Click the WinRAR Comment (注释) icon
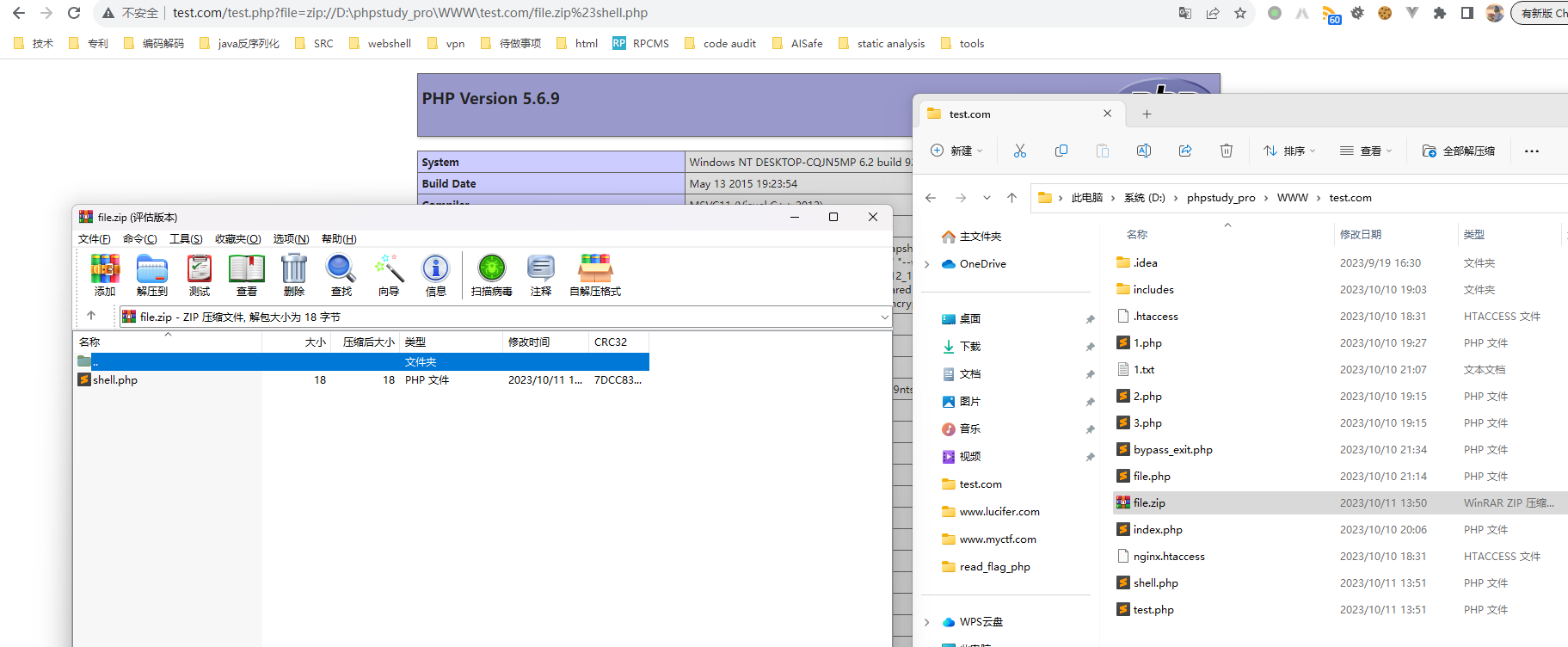 pos(541,269)
